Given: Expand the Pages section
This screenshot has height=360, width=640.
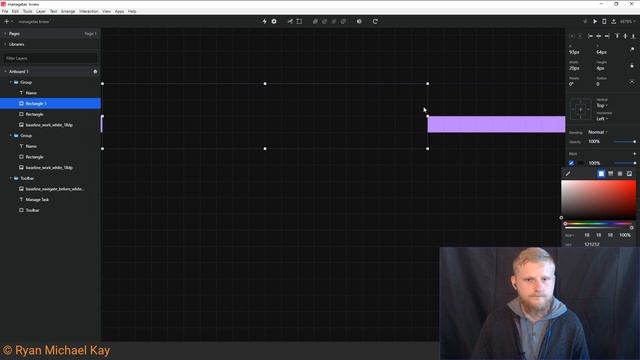Looking at the screenshot, I should pyautogui.click(x=5, y=33).
